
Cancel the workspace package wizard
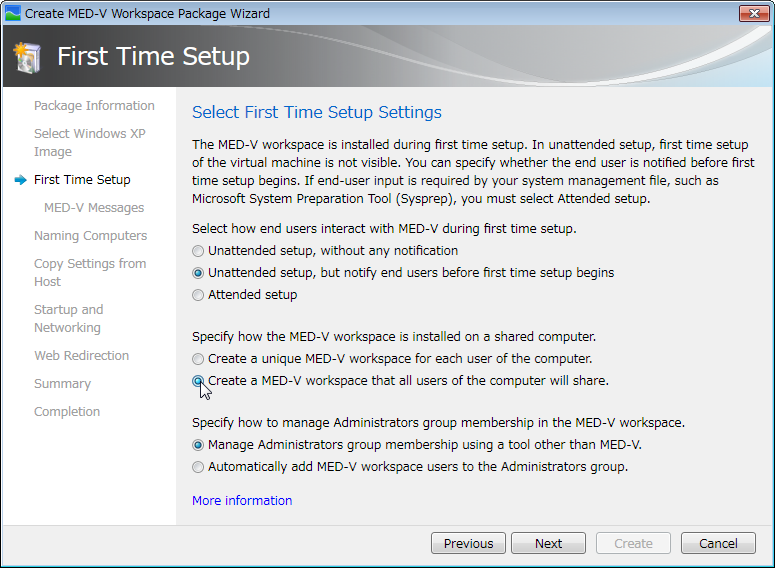[x=718, y=543]
